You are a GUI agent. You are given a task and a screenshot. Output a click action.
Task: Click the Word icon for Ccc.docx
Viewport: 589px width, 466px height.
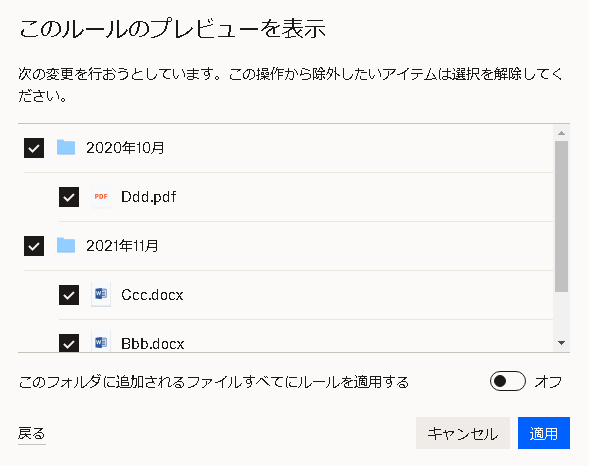[x=101, y=294]
